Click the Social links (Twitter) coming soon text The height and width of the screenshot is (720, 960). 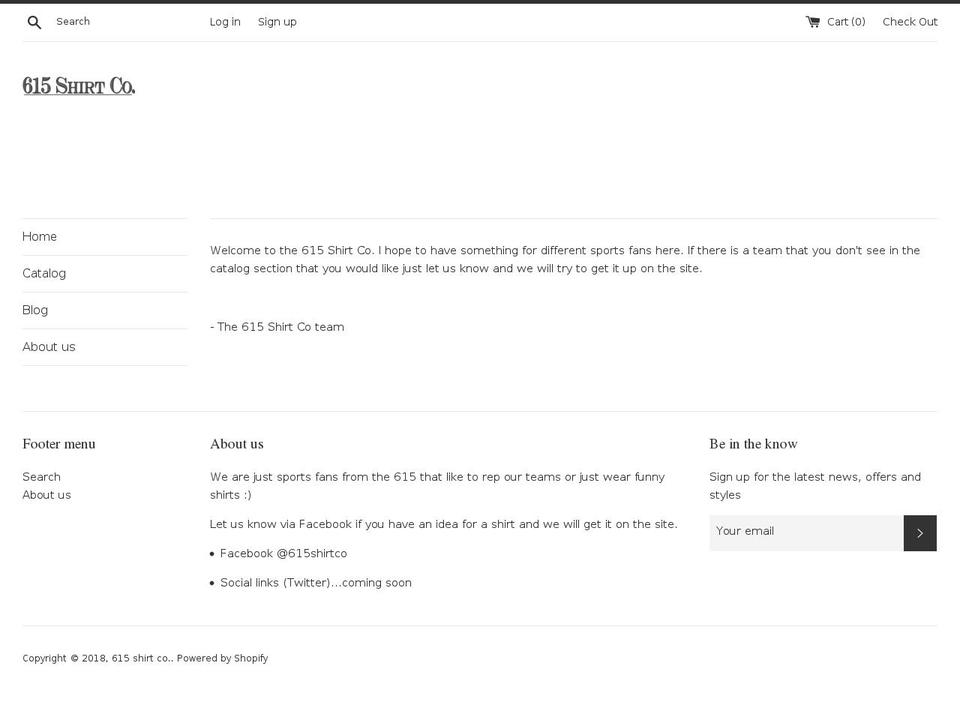pos(316,583)
